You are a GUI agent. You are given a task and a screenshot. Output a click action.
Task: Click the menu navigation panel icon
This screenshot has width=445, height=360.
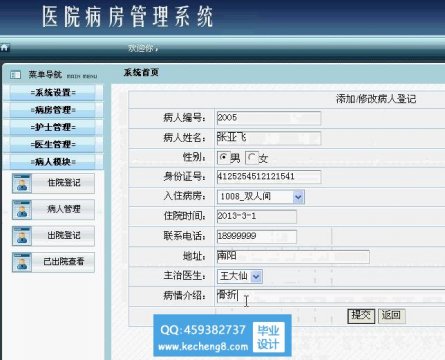pos(15,75)
